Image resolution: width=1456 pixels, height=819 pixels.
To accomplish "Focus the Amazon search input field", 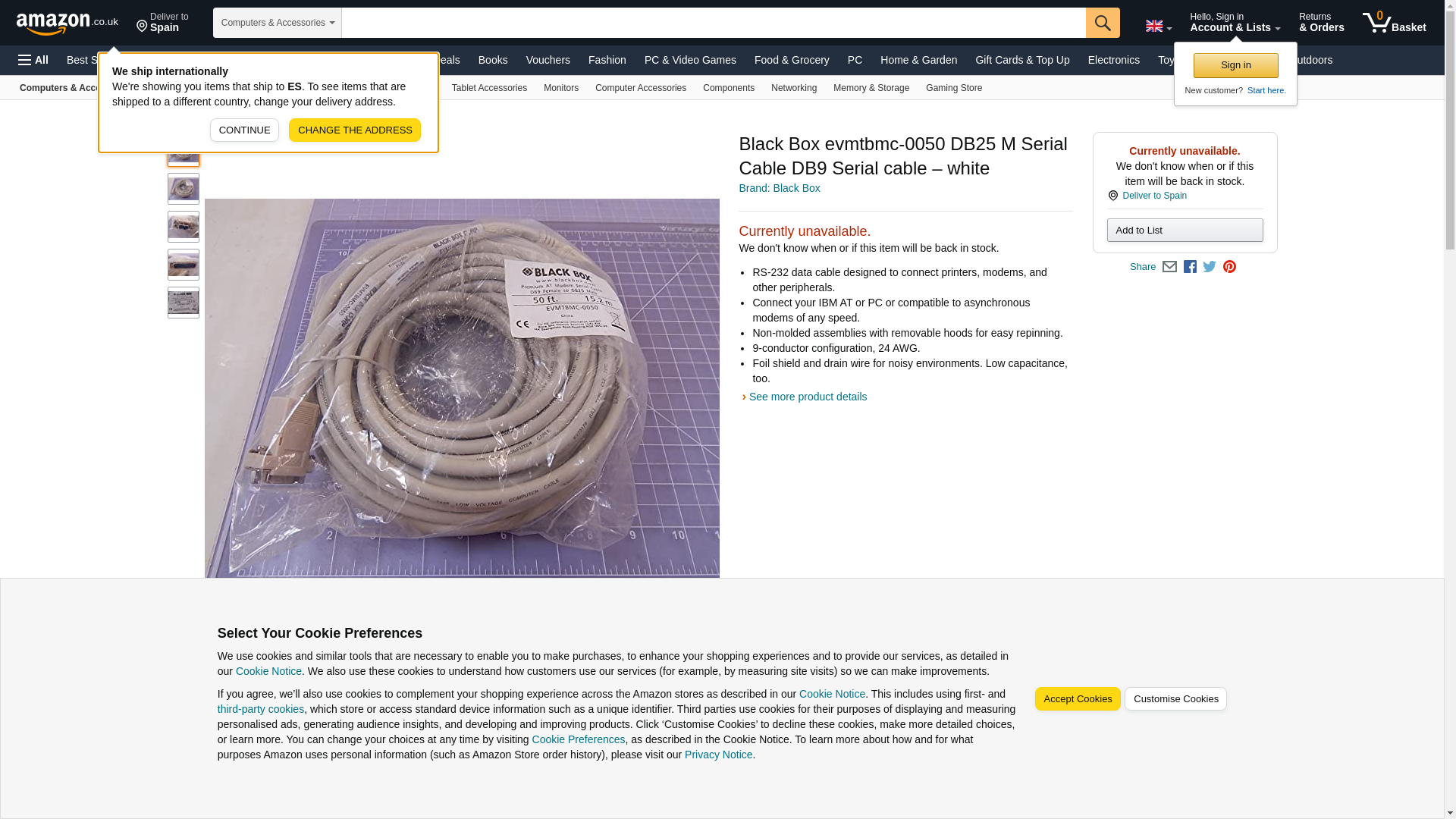I will (714, 23).
